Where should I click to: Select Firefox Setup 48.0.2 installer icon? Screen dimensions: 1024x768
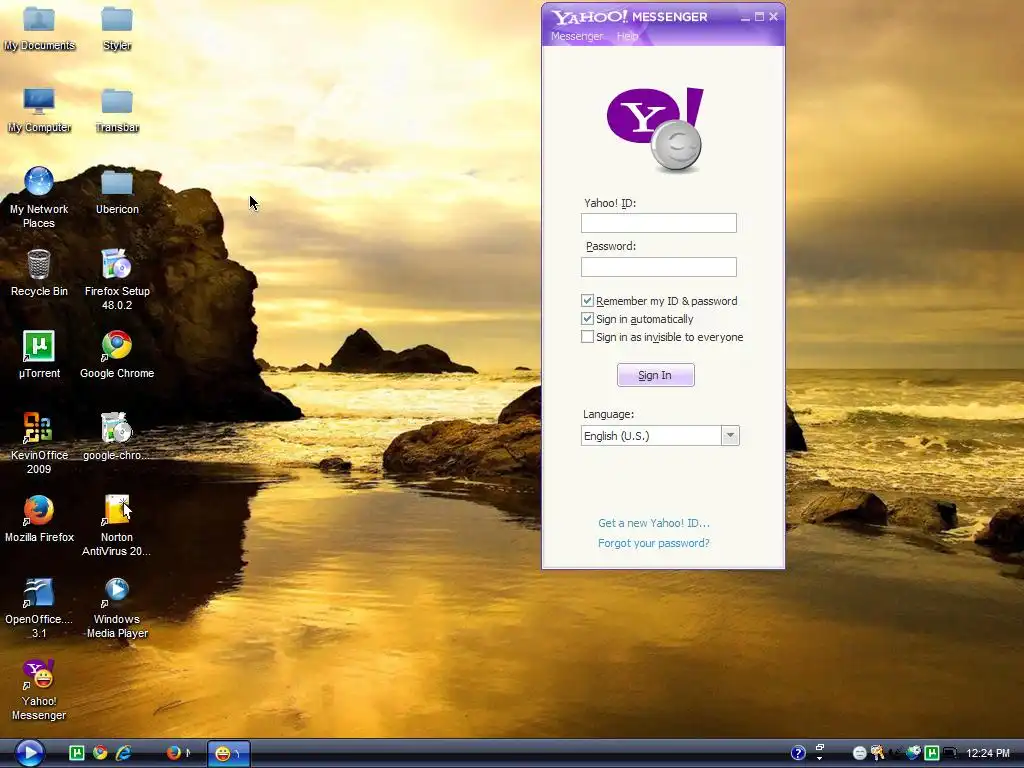117,280
